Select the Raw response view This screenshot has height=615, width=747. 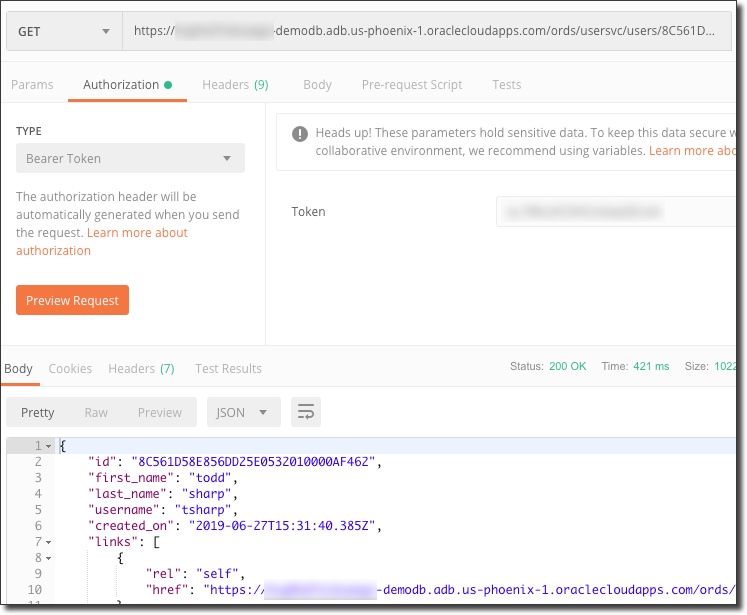[x=96, y=413]
